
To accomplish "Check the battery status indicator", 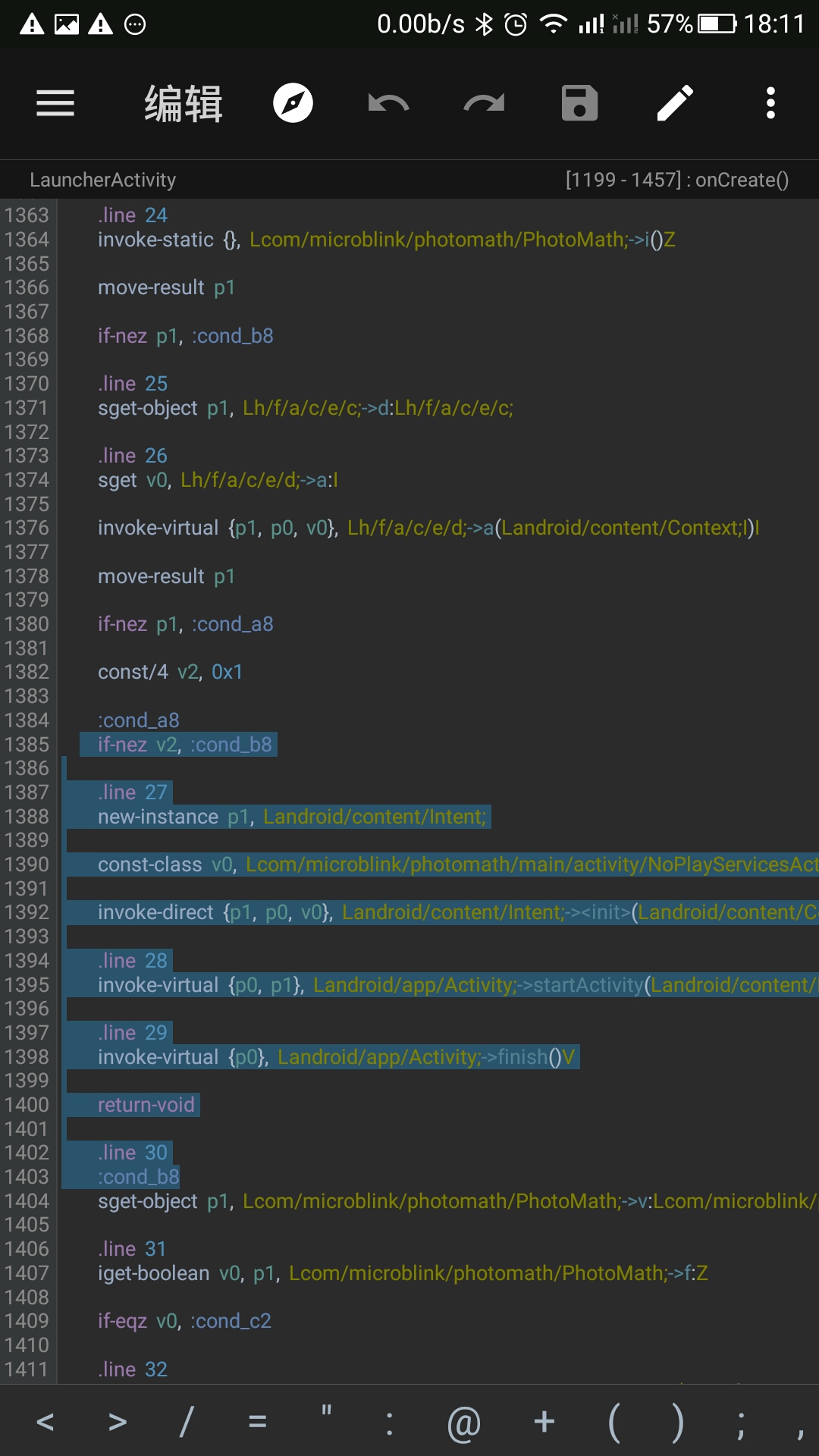I will coord(717,24).
